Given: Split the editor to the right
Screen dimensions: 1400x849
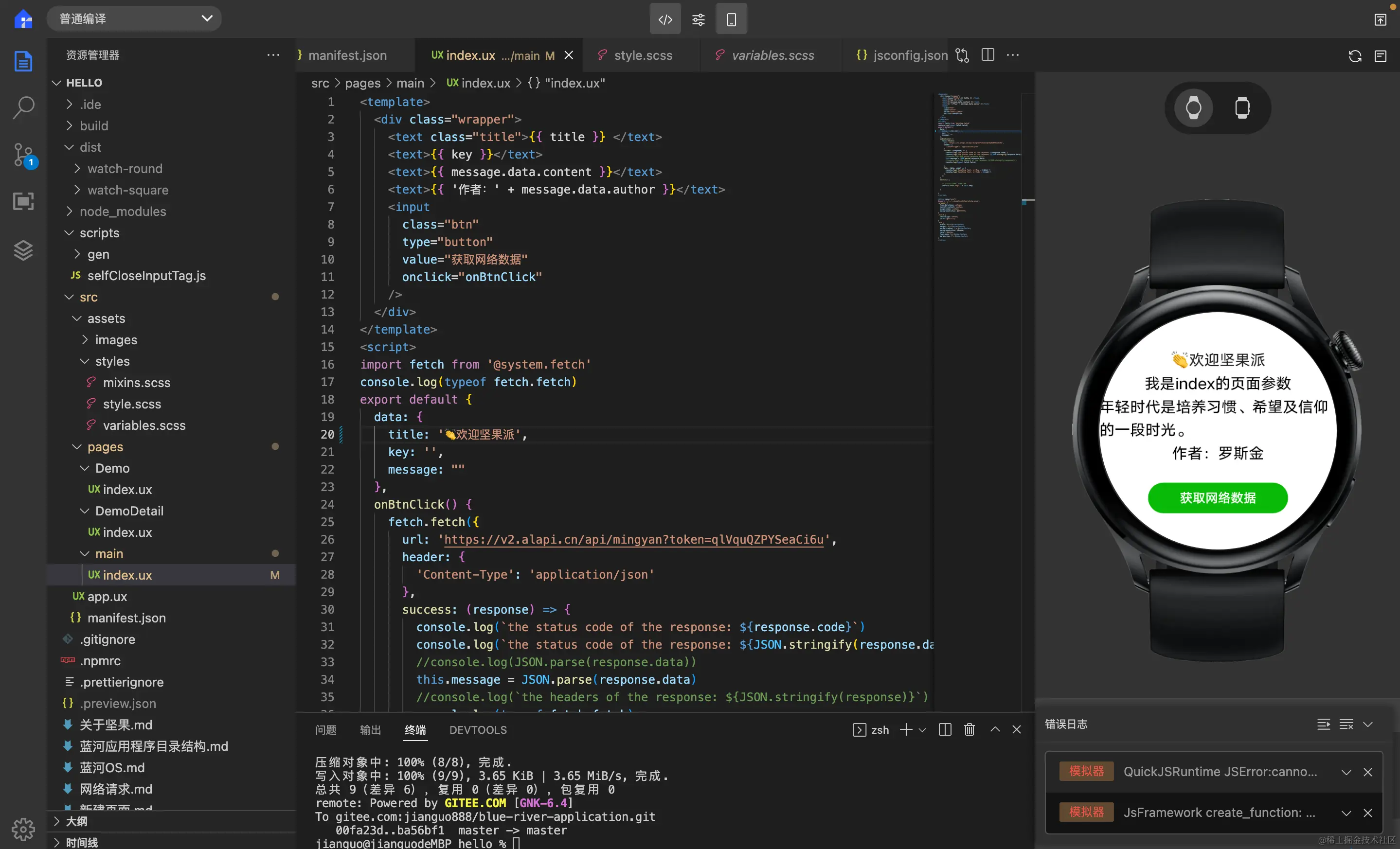Looking at the screenshot, I should [987, 55].
